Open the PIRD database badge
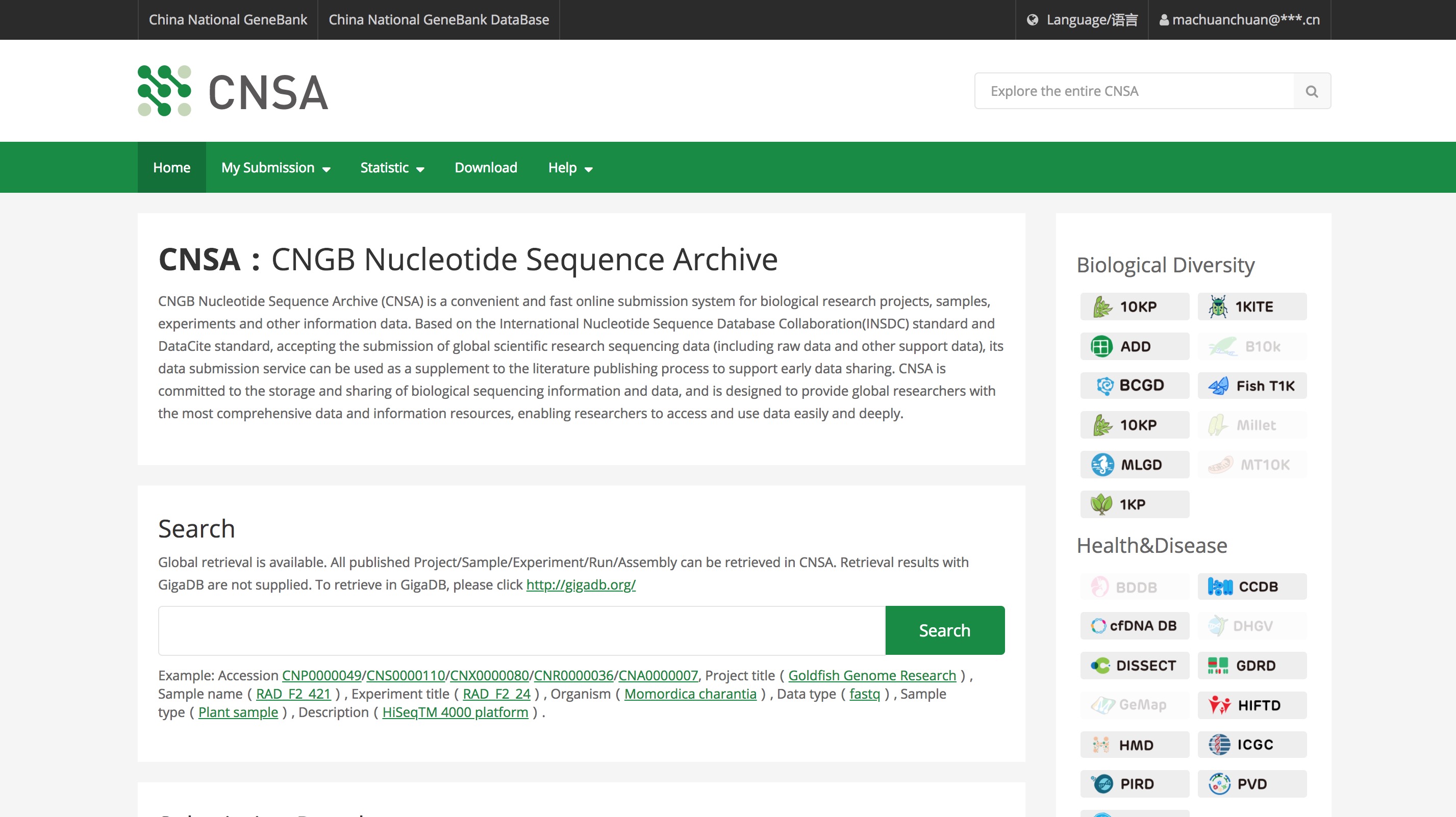1456x817 pixels. [x=1135, y=784]
